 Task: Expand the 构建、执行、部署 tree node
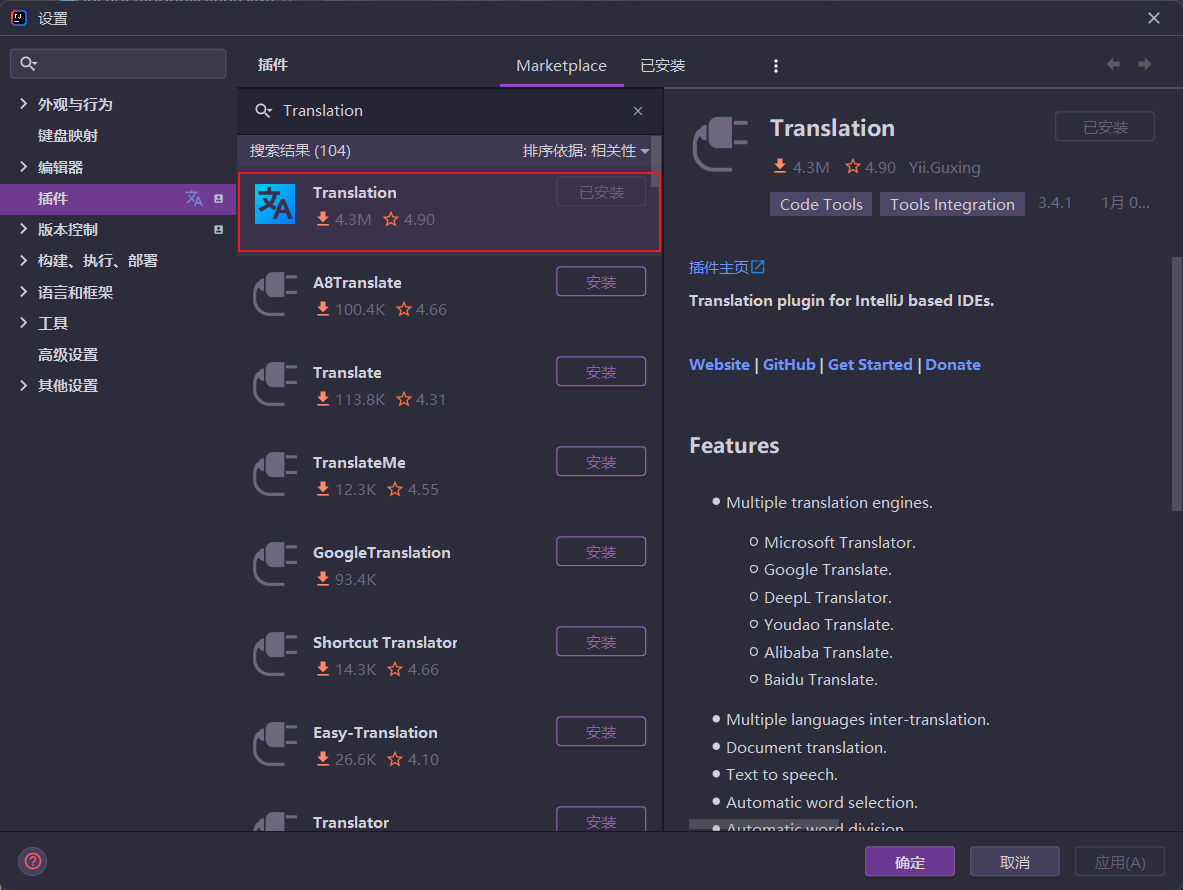[x=23, y=260]
